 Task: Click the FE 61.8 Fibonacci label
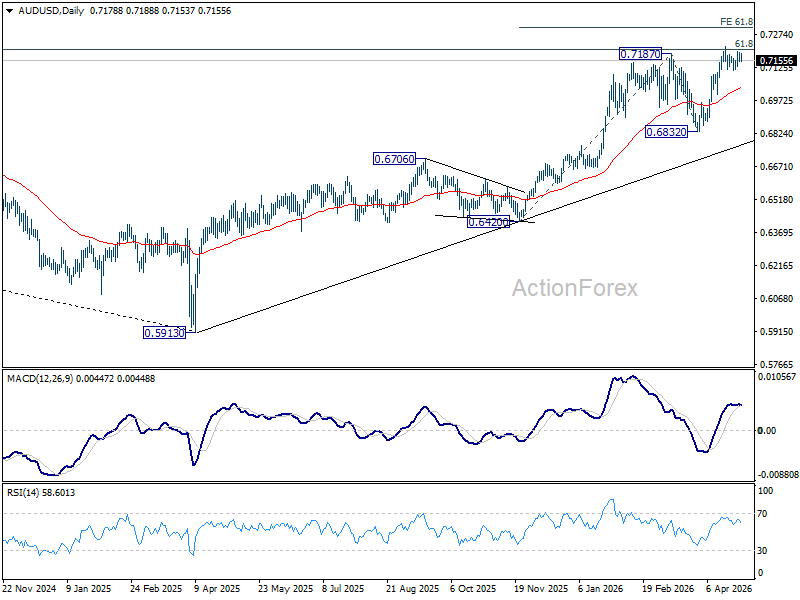[736, 21]
